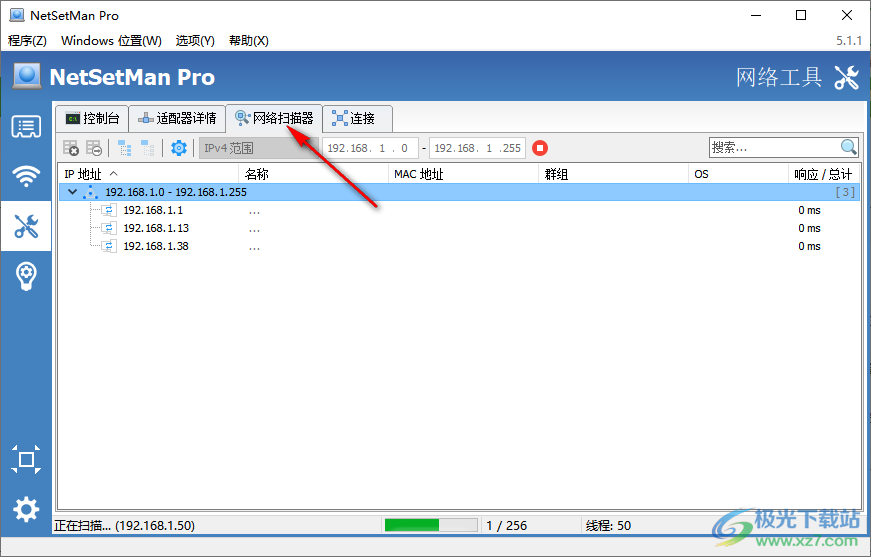
Task: Click the start IP field 192.168.1.0
Action: click(x=370, y=148)
